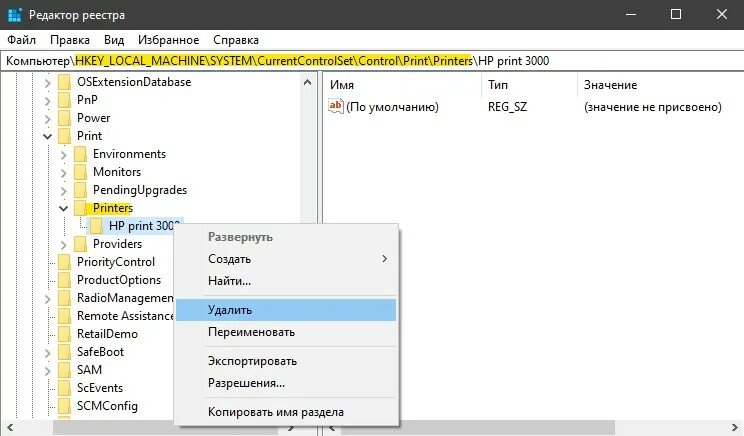
Task: Open the Создать submenu
Action: (x=286, y=259)
